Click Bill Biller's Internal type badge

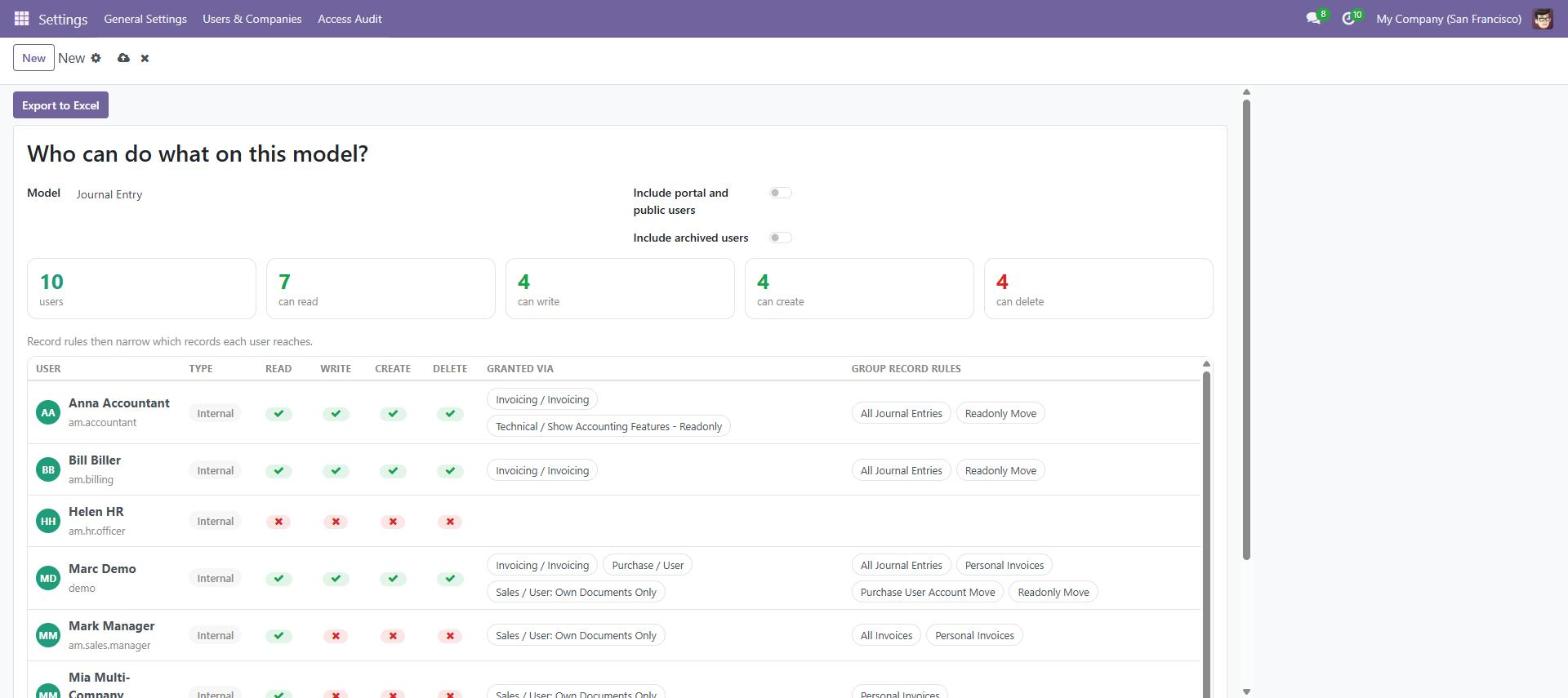215,470
